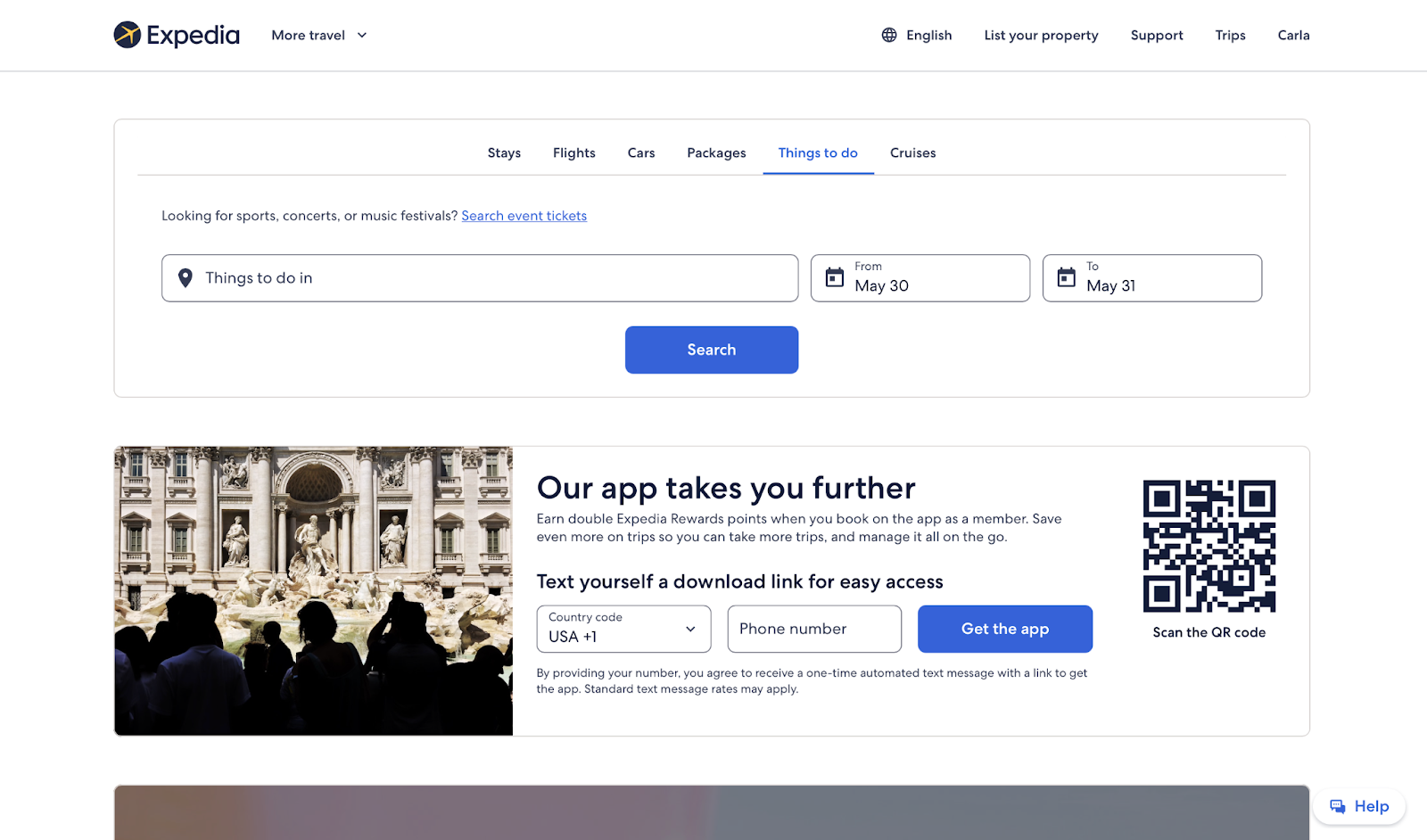Click the English language selector
The height and width of the screenshot is (840, 1427).
coord(917,35)
